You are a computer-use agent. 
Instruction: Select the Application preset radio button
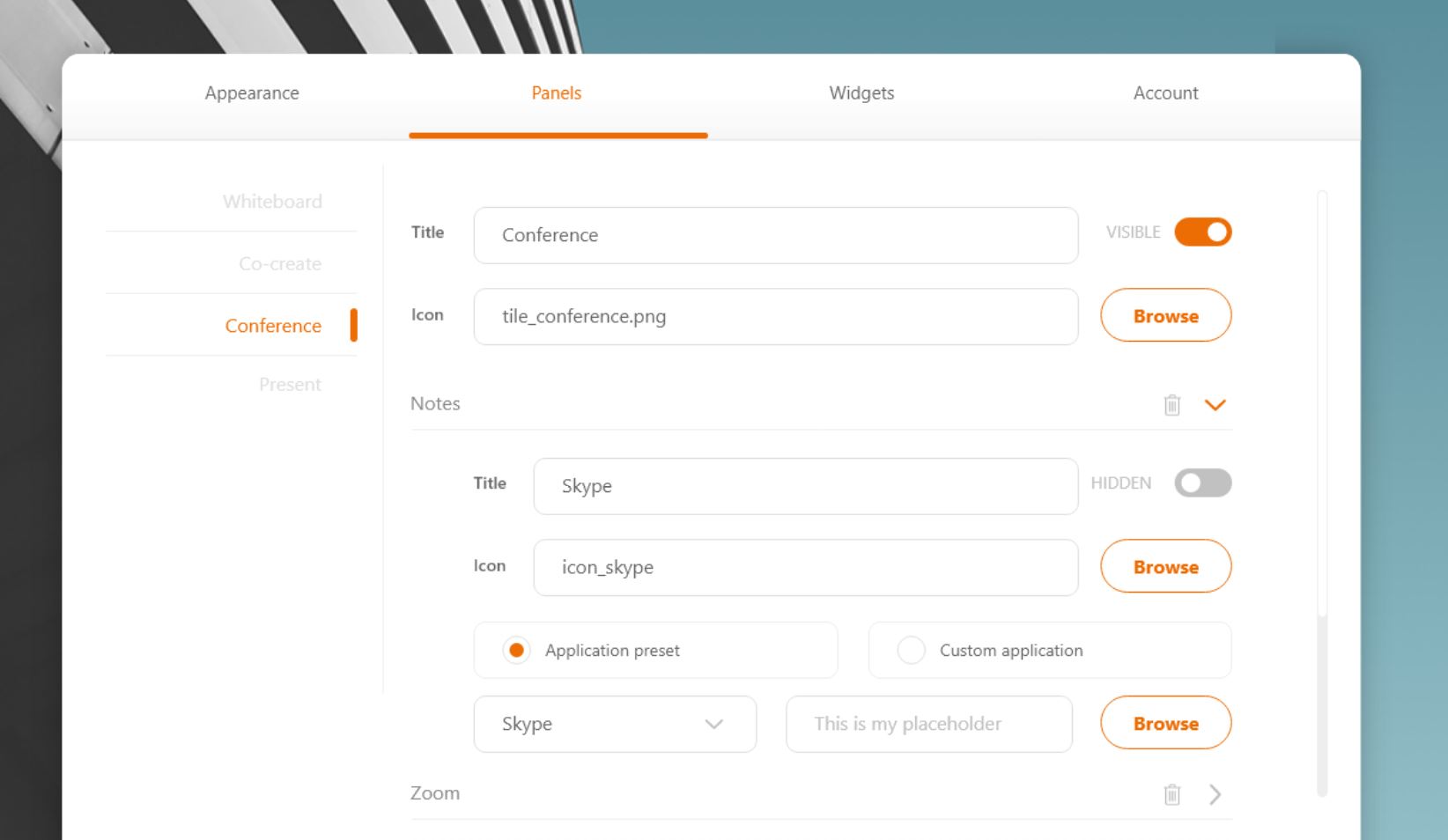click(x=517, y=651)
